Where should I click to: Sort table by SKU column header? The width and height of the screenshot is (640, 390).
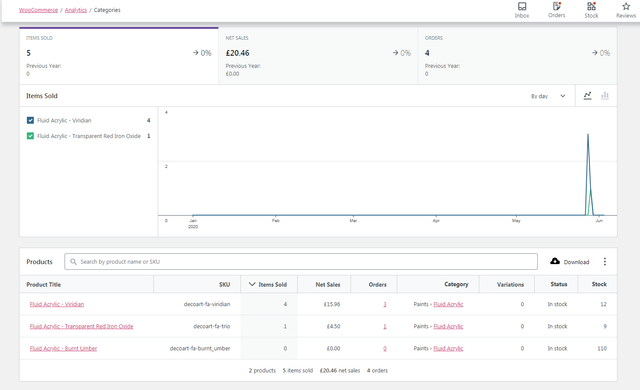[x=224, y=284]
